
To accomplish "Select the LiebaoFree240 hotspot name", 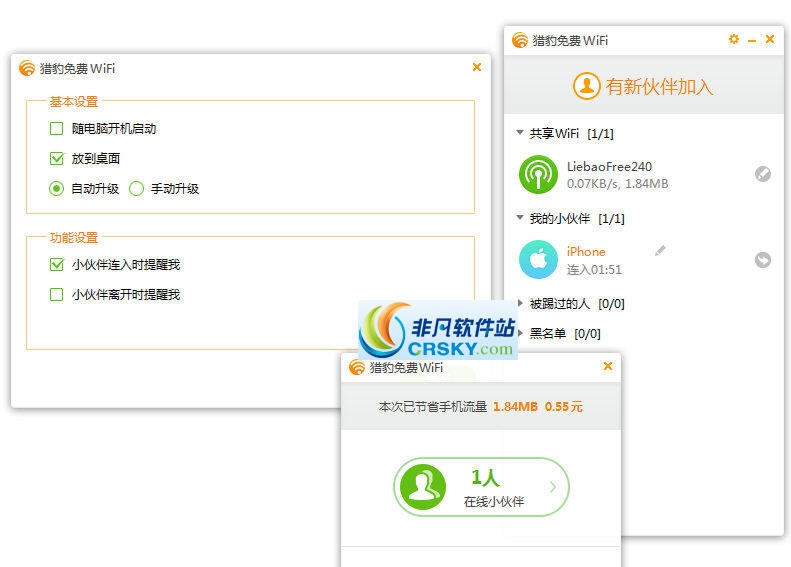I will click(x=609, y=166).
